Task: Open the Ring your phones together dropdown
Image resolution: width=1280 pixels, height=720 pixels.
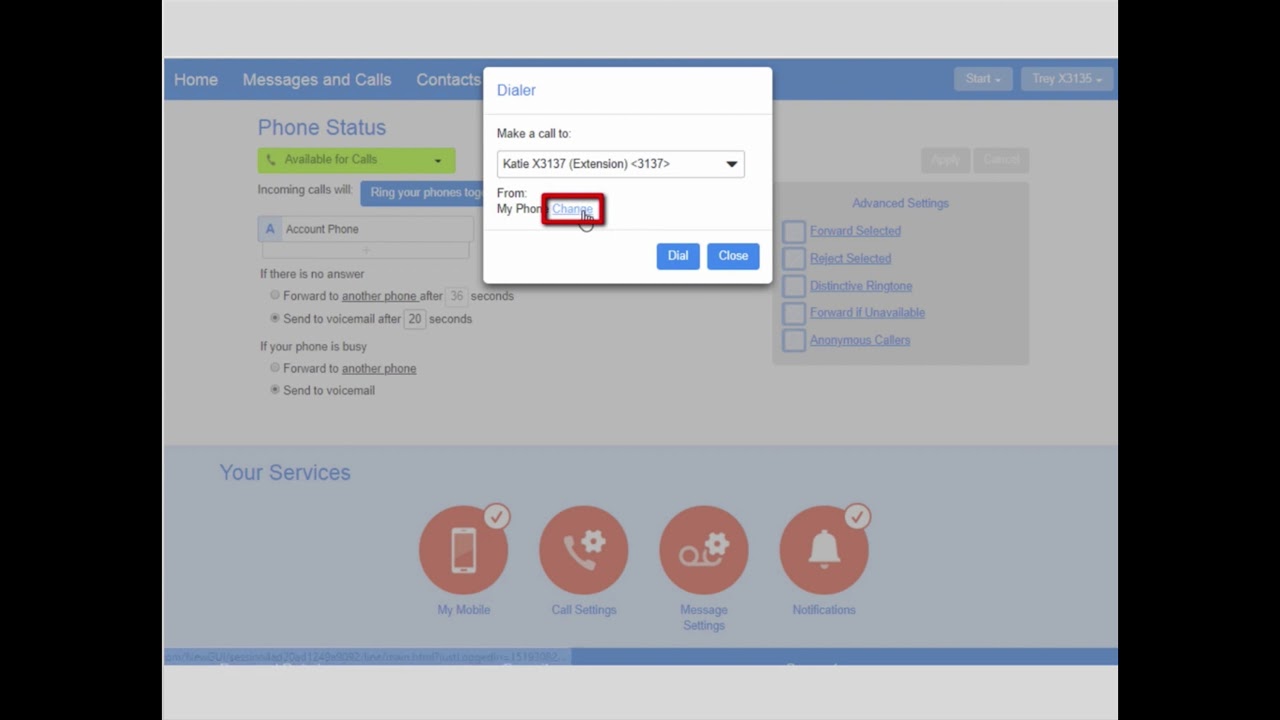Action: click(422, 192)
